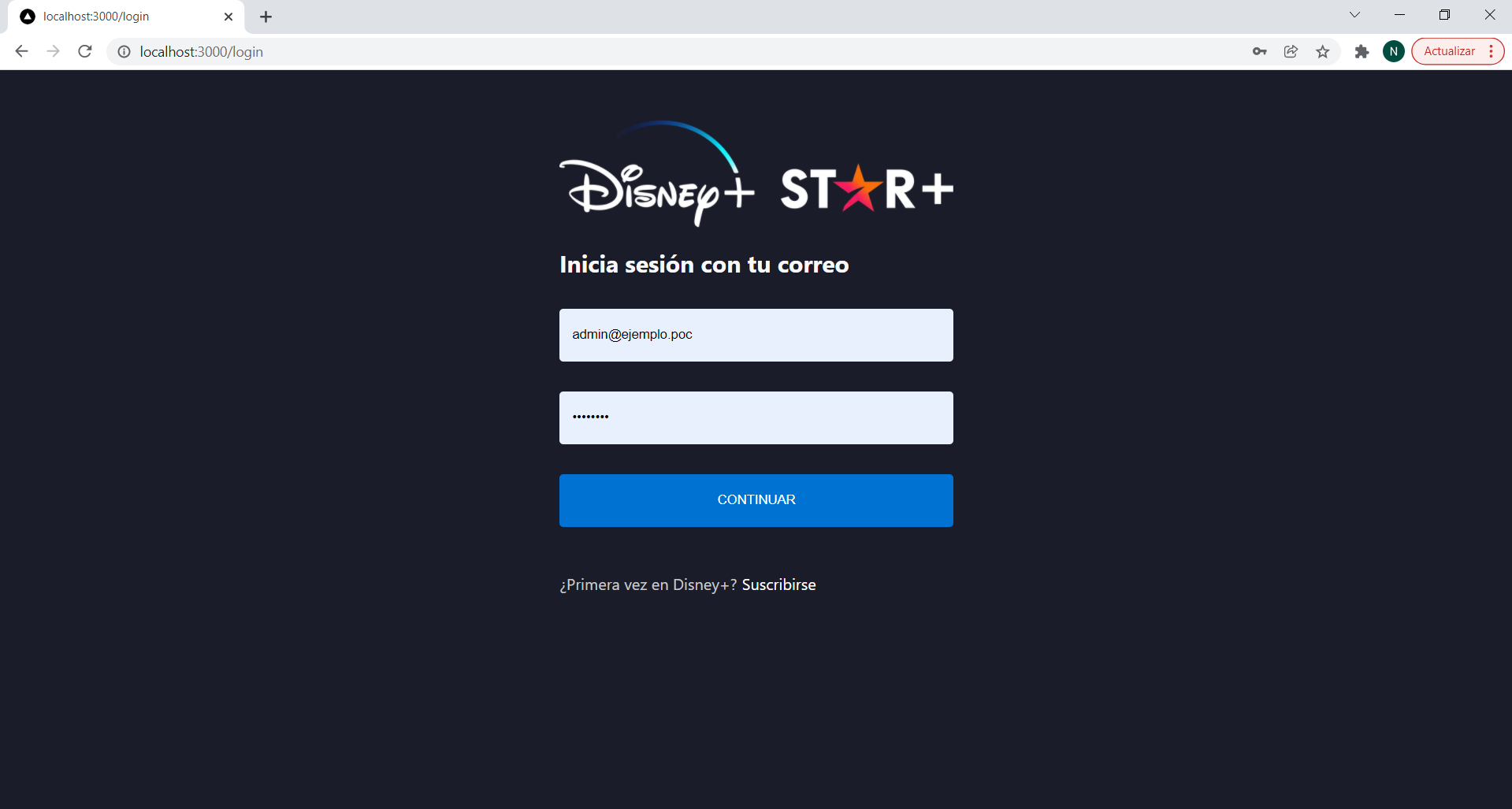
Task: Reload the current page
Action: pyautogui.click(x=84, y=51)
